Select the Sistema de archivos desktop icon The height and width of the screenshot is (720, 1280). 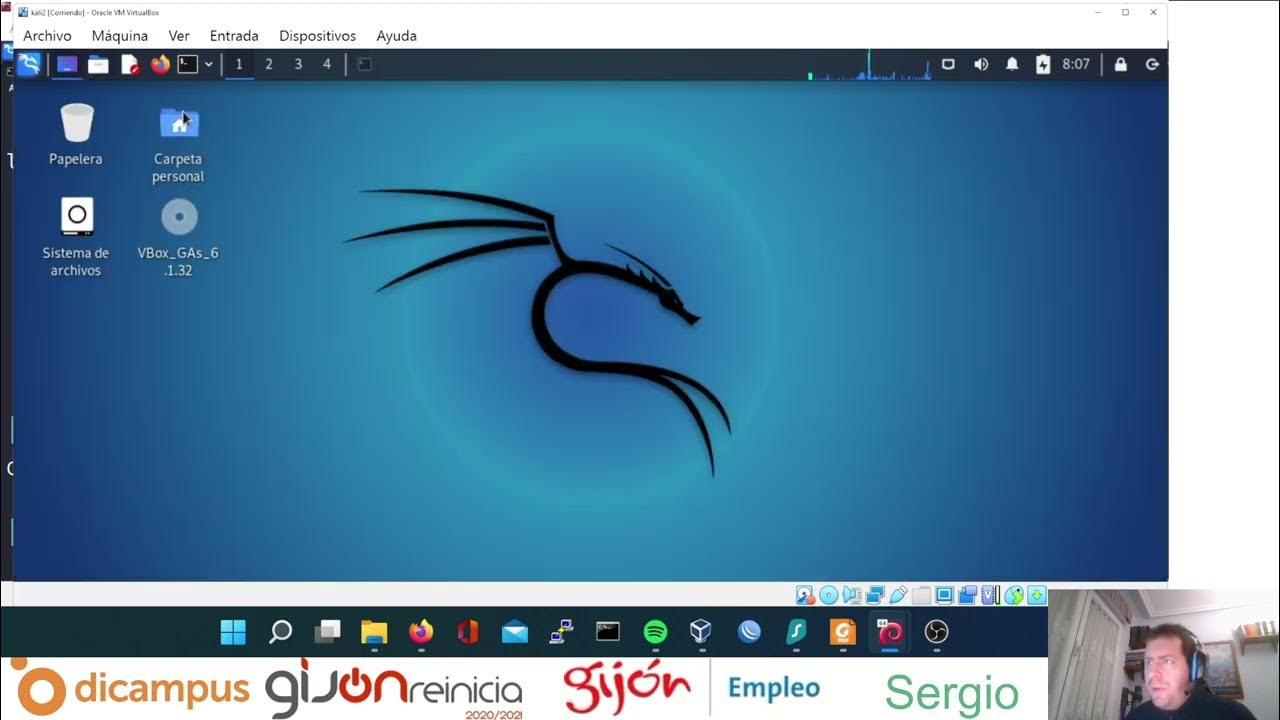click(x=76, y=237)
